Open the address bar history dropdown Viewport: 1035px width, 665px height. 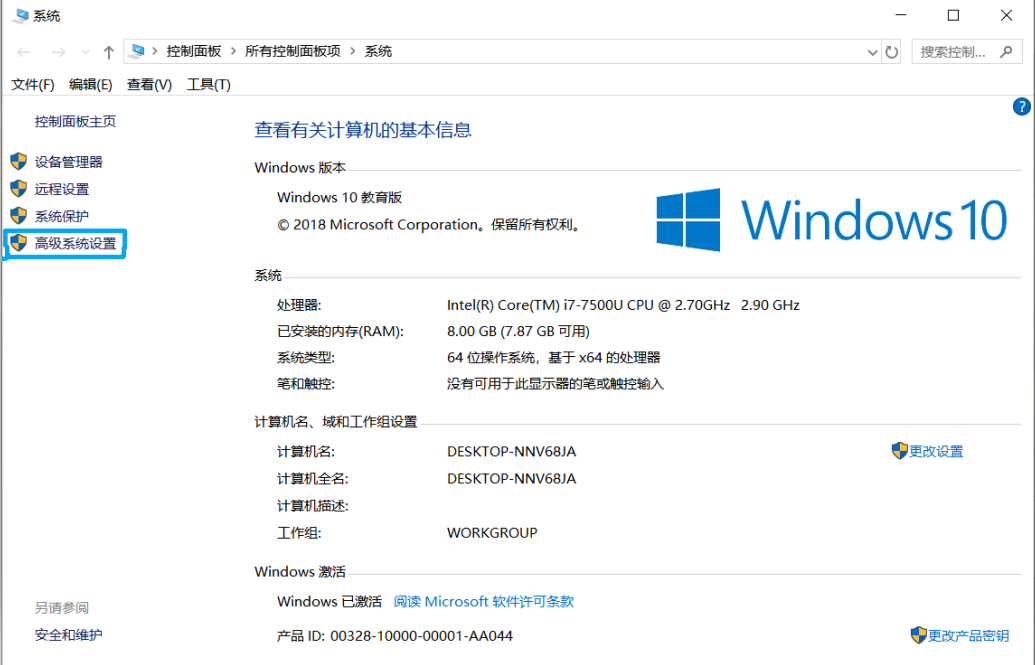(872, 52)
